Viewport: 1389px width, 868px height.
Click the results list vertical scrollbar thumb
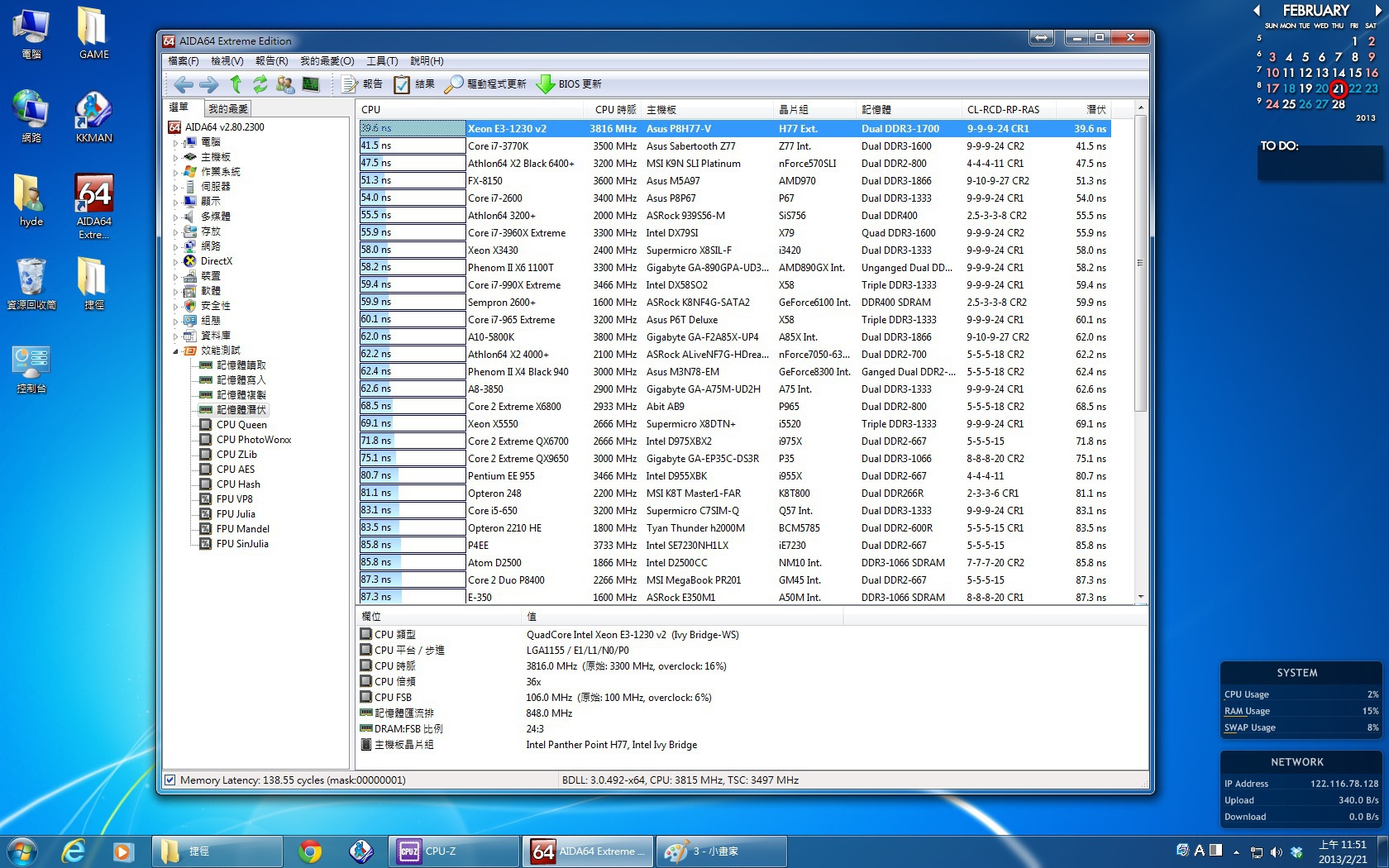tap(1140, 263)
